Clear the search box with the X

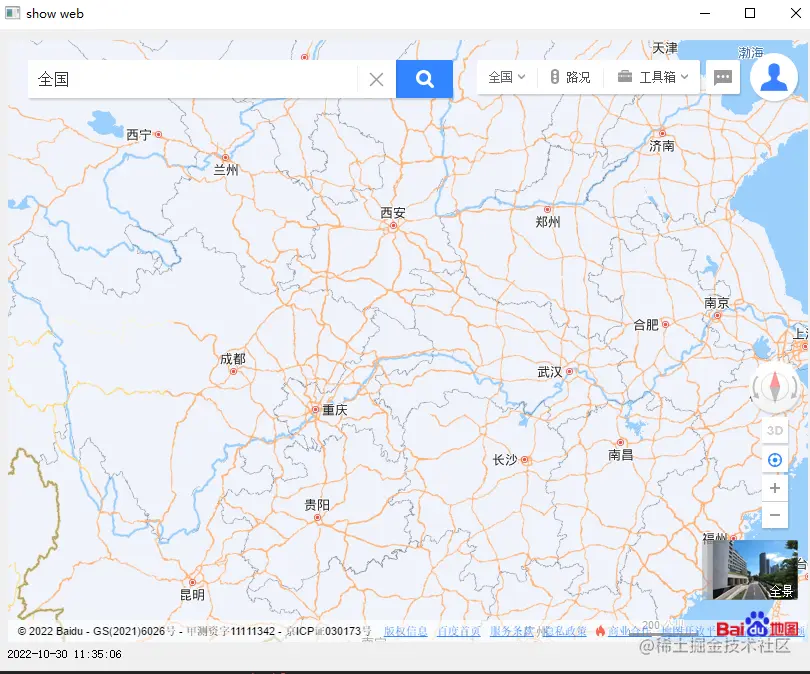point(376,78)
